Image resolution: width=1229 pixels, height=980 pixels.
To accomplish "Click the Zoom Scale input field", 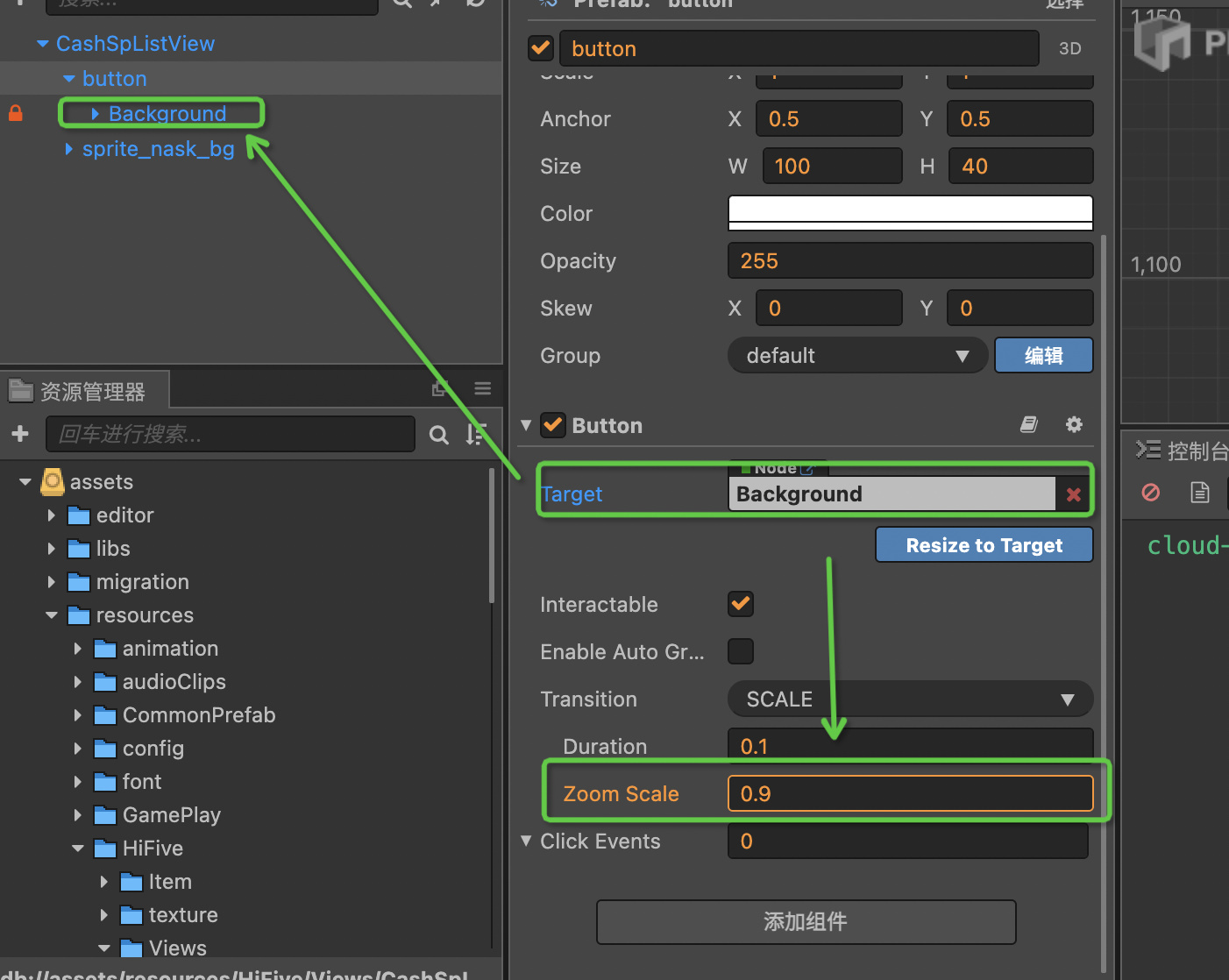I will (x=911, y=794).
